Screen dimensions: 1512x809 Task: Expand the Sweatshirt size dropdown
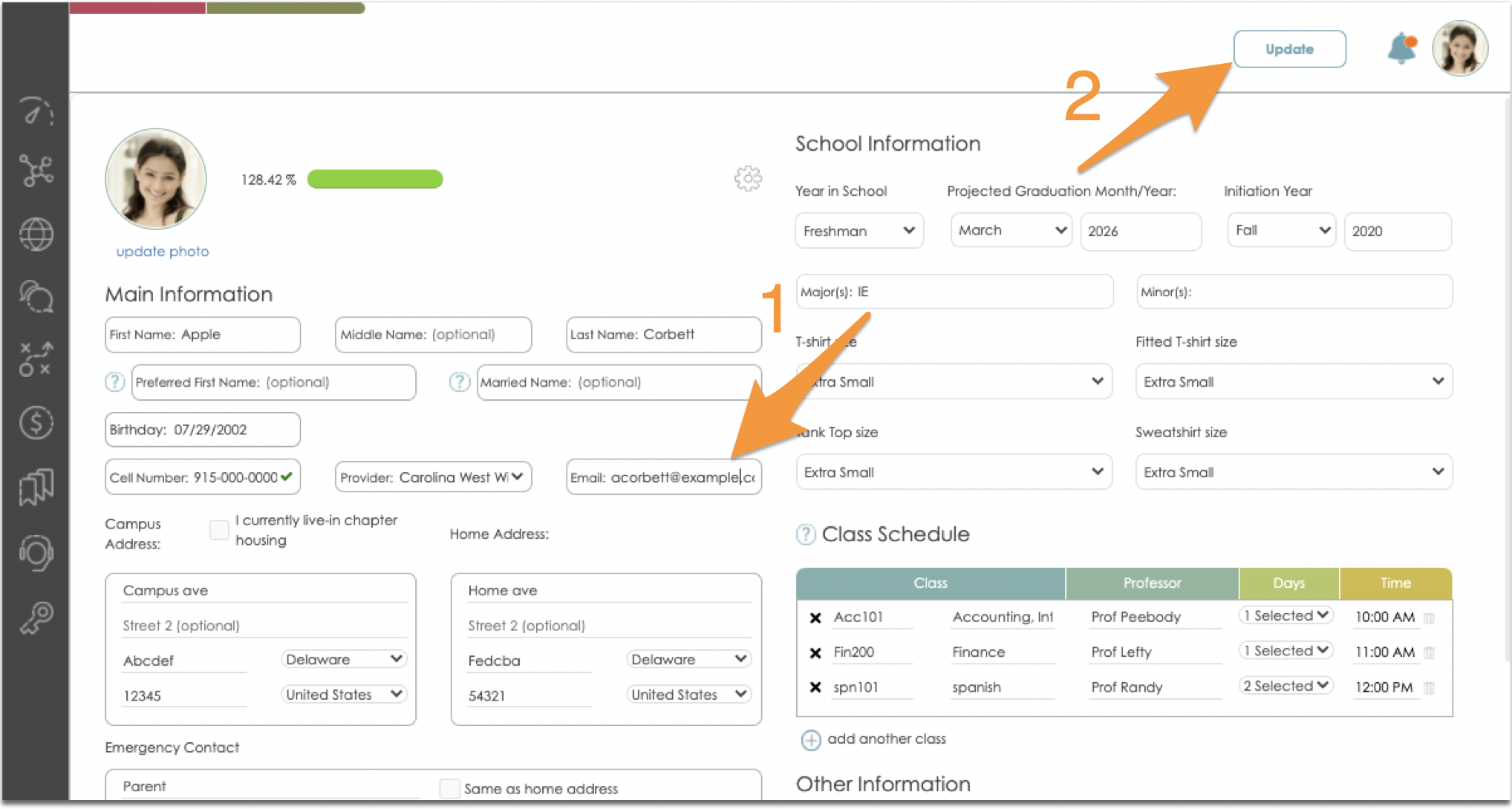point(1293,472)
